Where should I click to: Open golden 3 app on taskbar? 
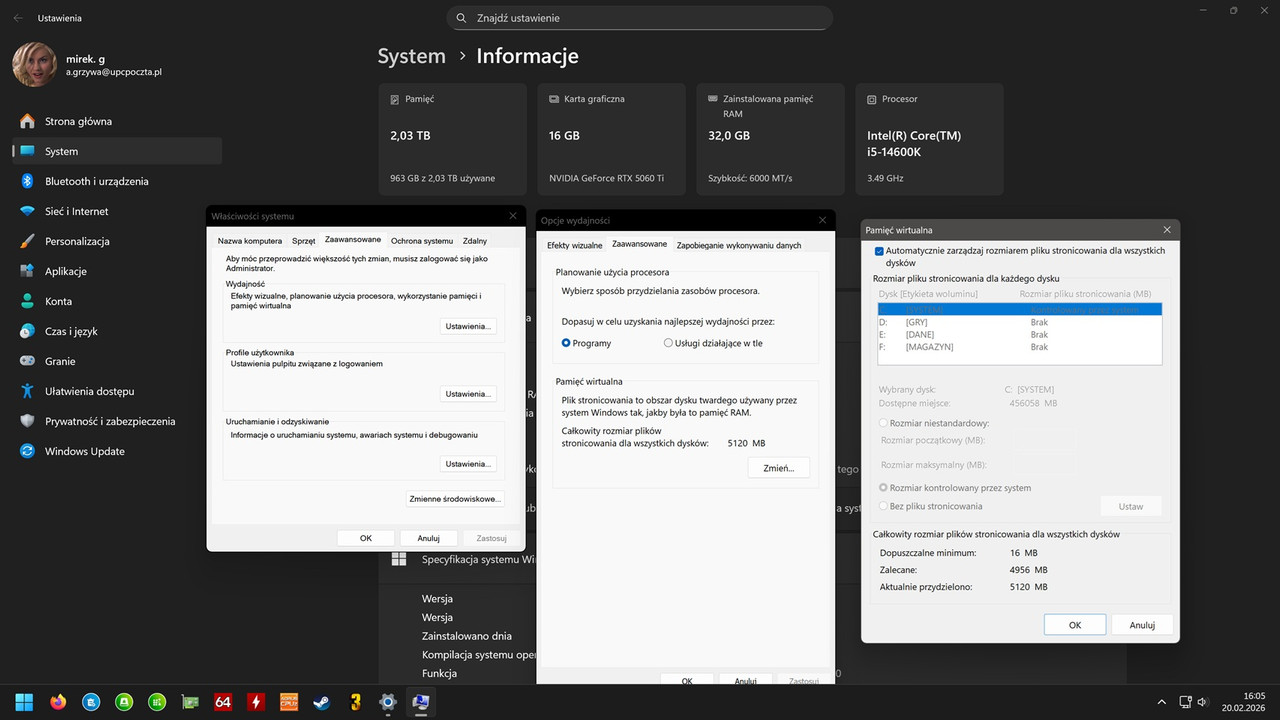point(355,702)
